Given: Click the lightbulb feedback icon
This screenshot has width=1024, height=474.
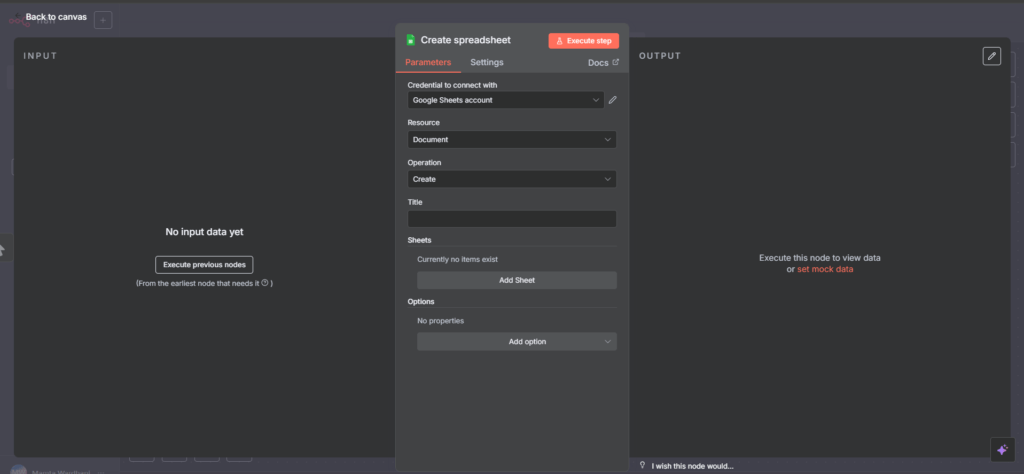Looking at the screenshot, I should click(642, 465).
